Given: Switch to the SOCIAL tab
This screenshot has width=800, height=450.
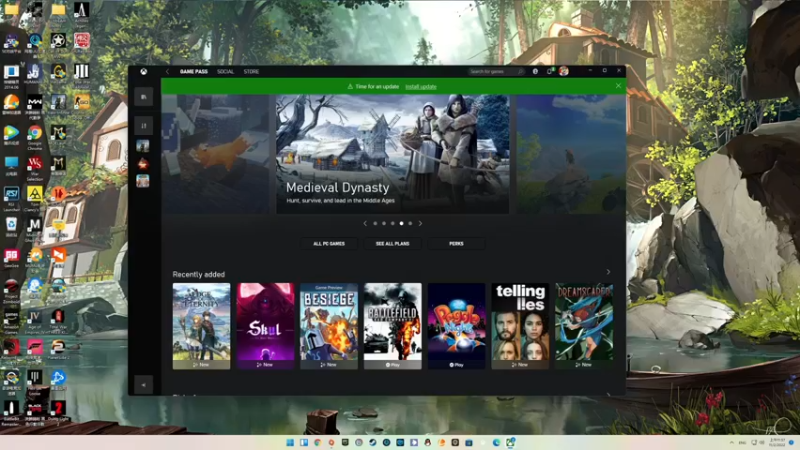Looking at the screenshot, I should [x=226, y=71].
